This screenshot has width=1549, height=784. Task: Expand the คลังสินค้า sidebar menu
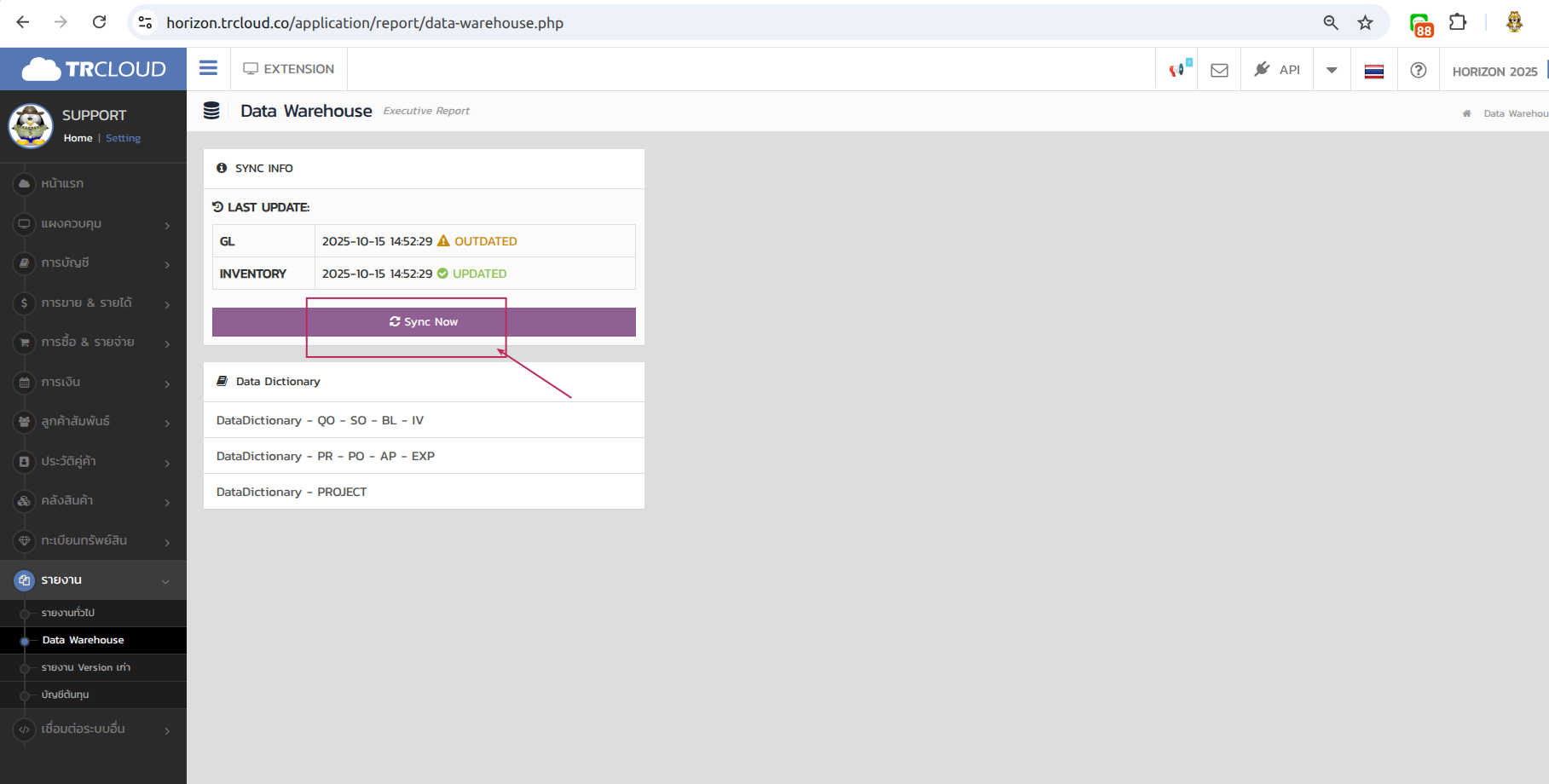tap(93, 501)
